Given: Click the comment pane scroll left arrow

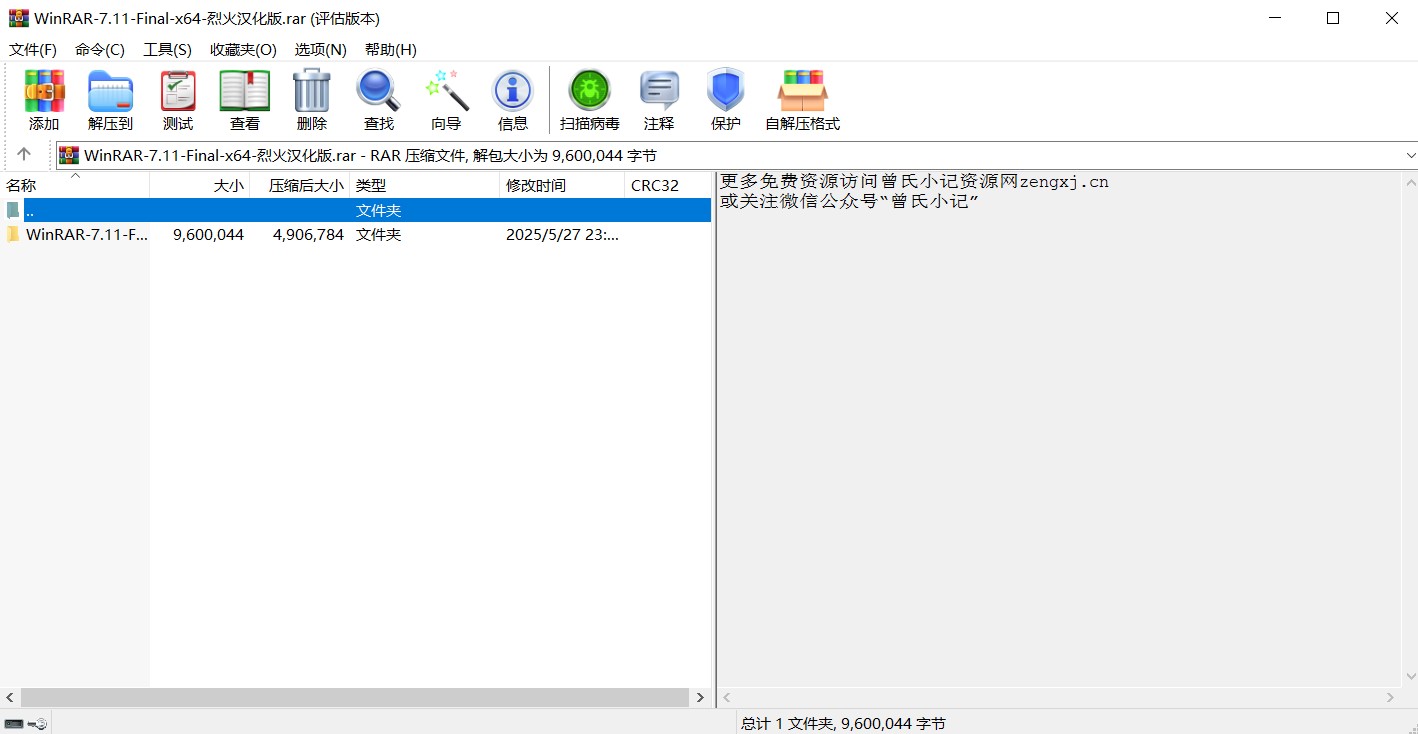Looking at the screenshot, I should click(727, 697).
